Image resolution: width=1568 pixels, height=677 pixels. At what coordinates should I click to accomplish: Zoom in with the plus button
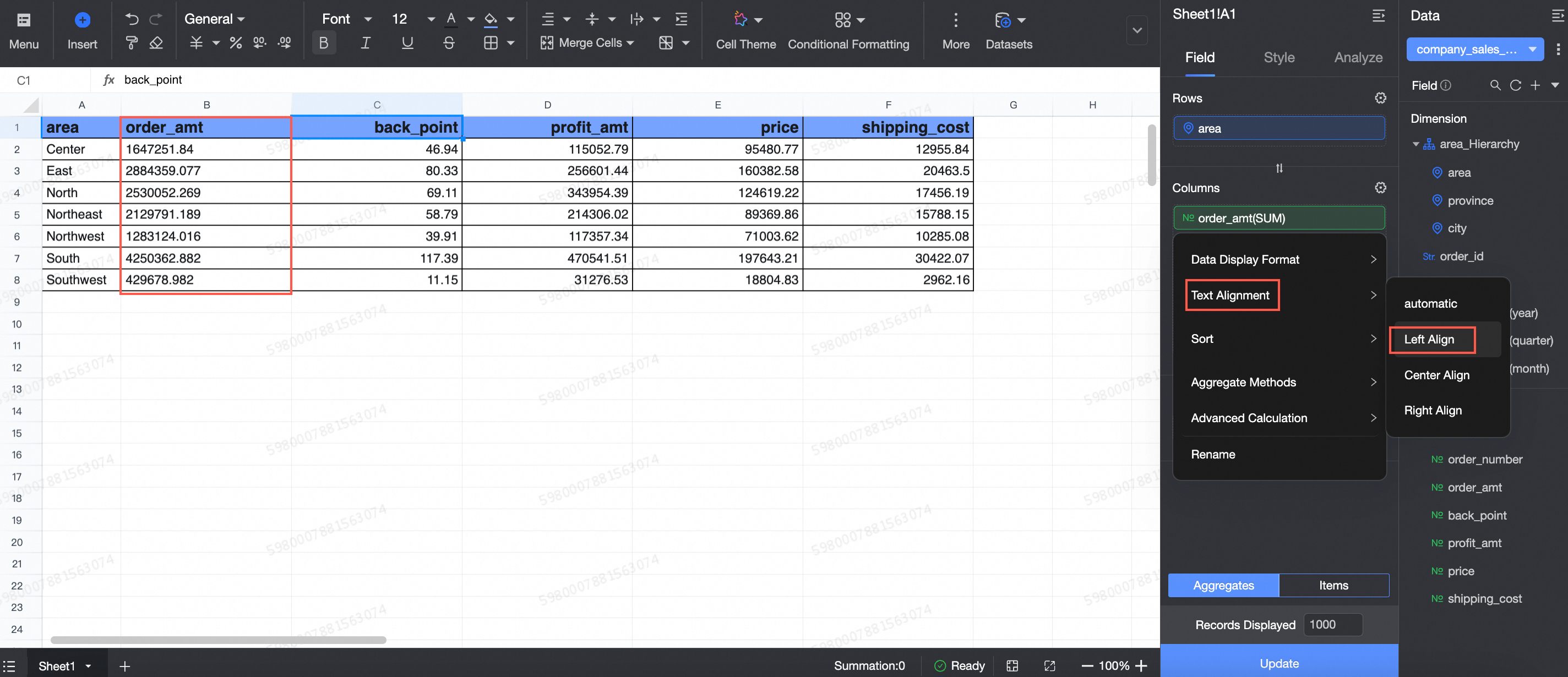1141,666
